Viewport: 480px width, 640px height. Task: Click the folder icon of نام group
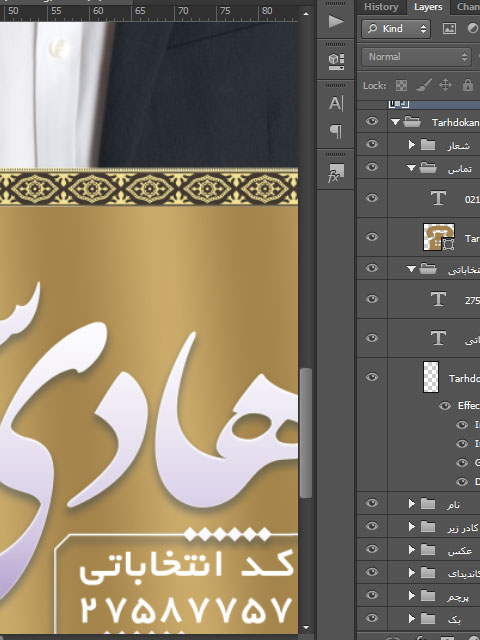pos(428,504)
